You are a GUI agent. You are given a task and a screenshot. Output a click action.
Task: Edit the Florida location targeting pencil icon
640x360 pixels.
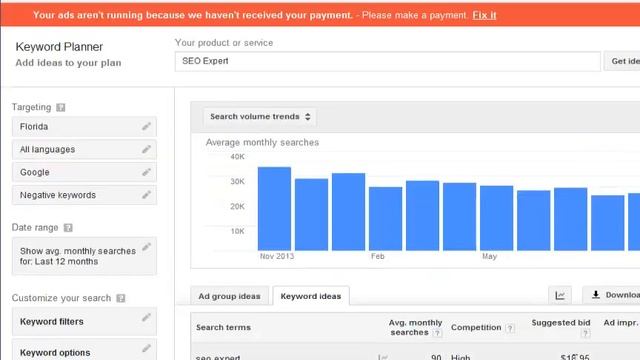point(146,127)
